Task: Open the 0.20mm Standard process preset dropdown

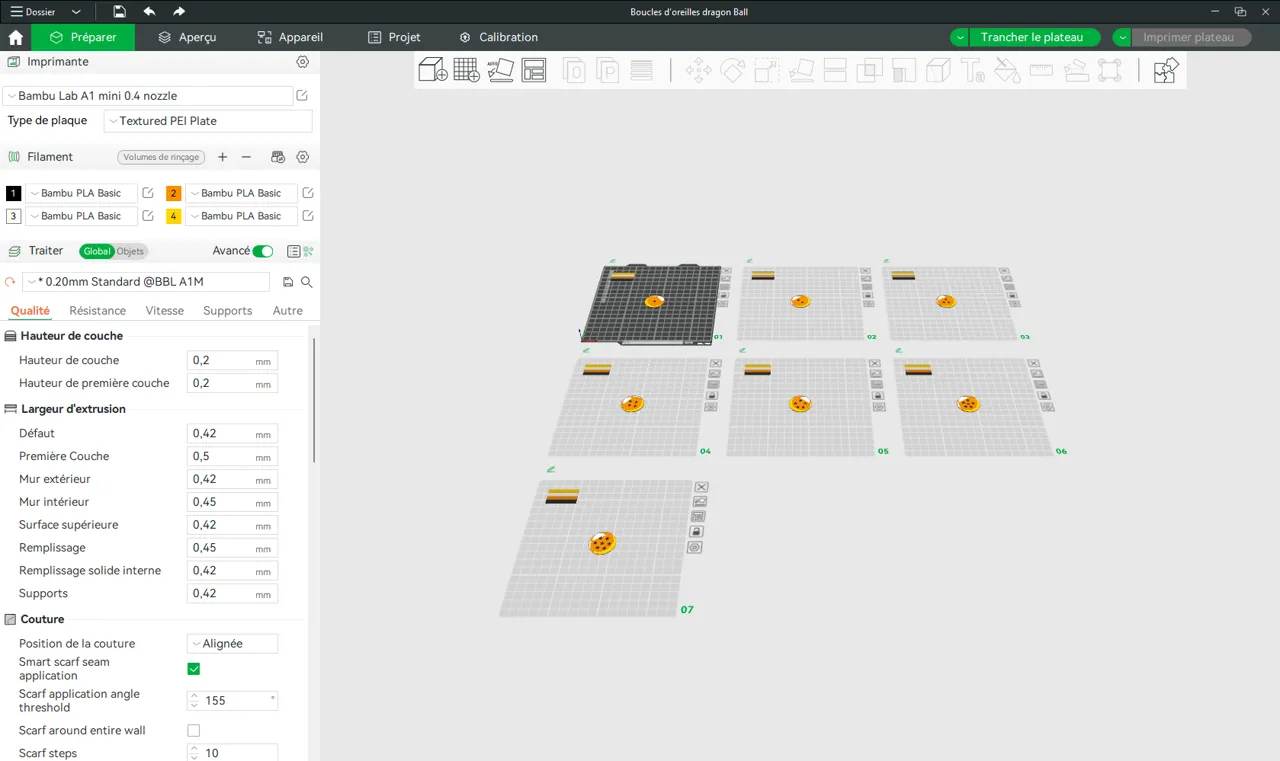Action: [147, 282]
